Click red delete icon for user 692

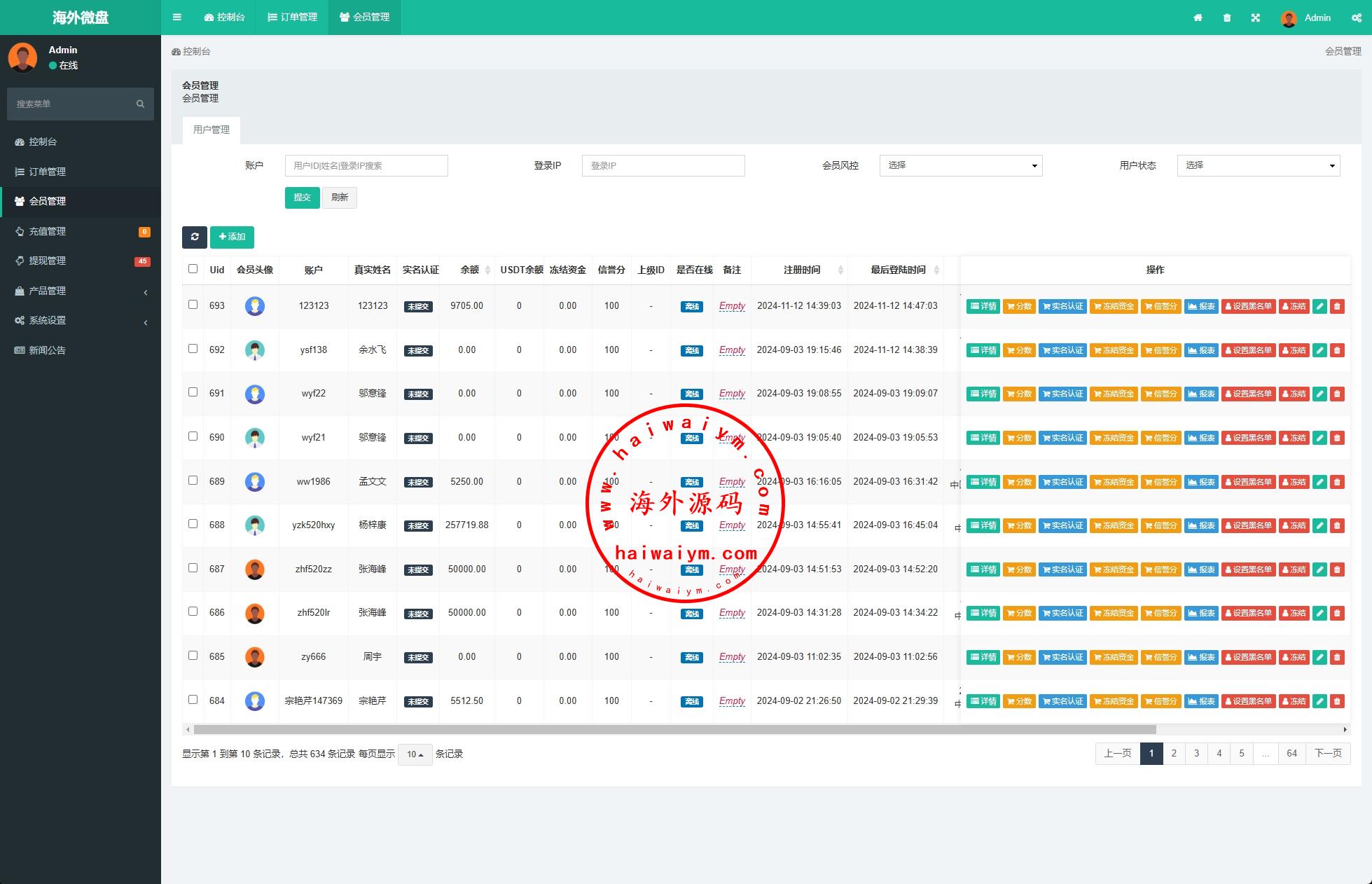pyautogui.click(x=1337, y=350)
